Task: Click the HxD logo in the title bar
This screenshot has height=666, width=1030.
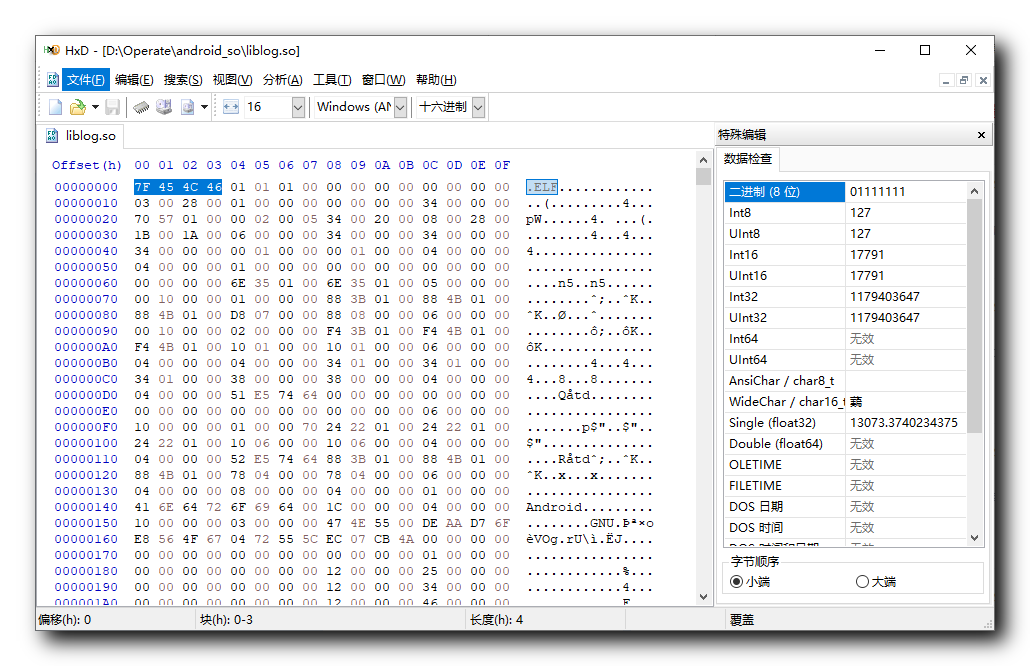Action: (x=50, y=50)
